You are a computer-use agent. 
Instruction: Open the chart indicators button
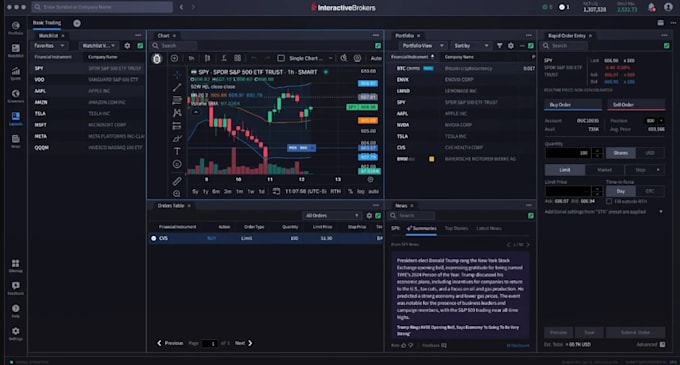224,58
